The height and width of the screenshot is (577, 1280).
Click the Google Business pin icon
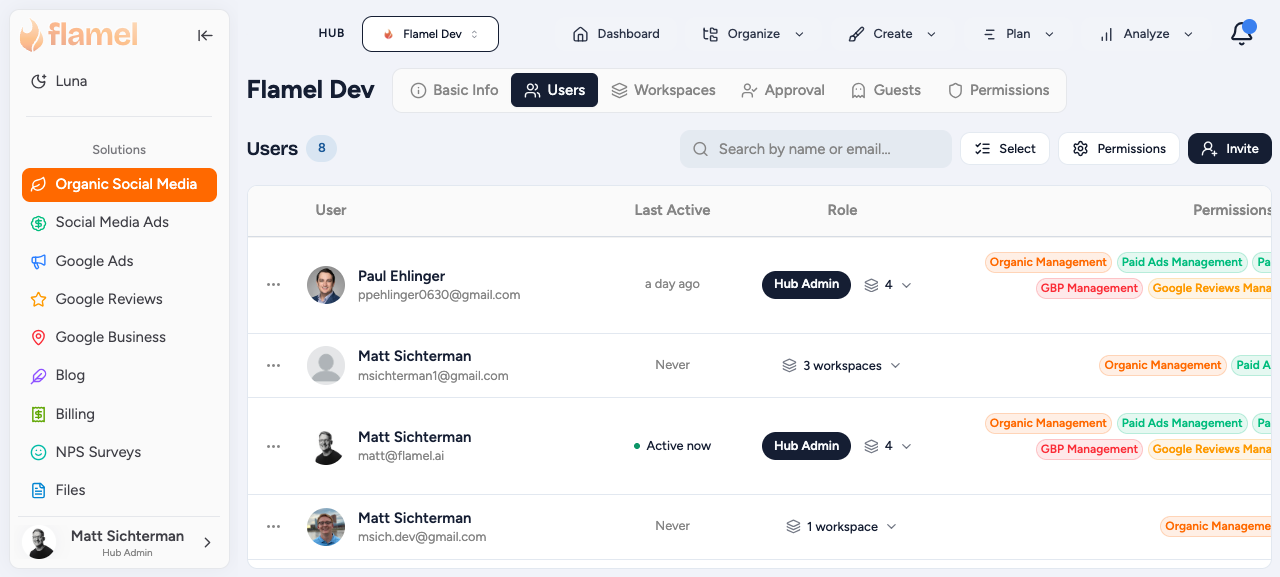[38, 338]
